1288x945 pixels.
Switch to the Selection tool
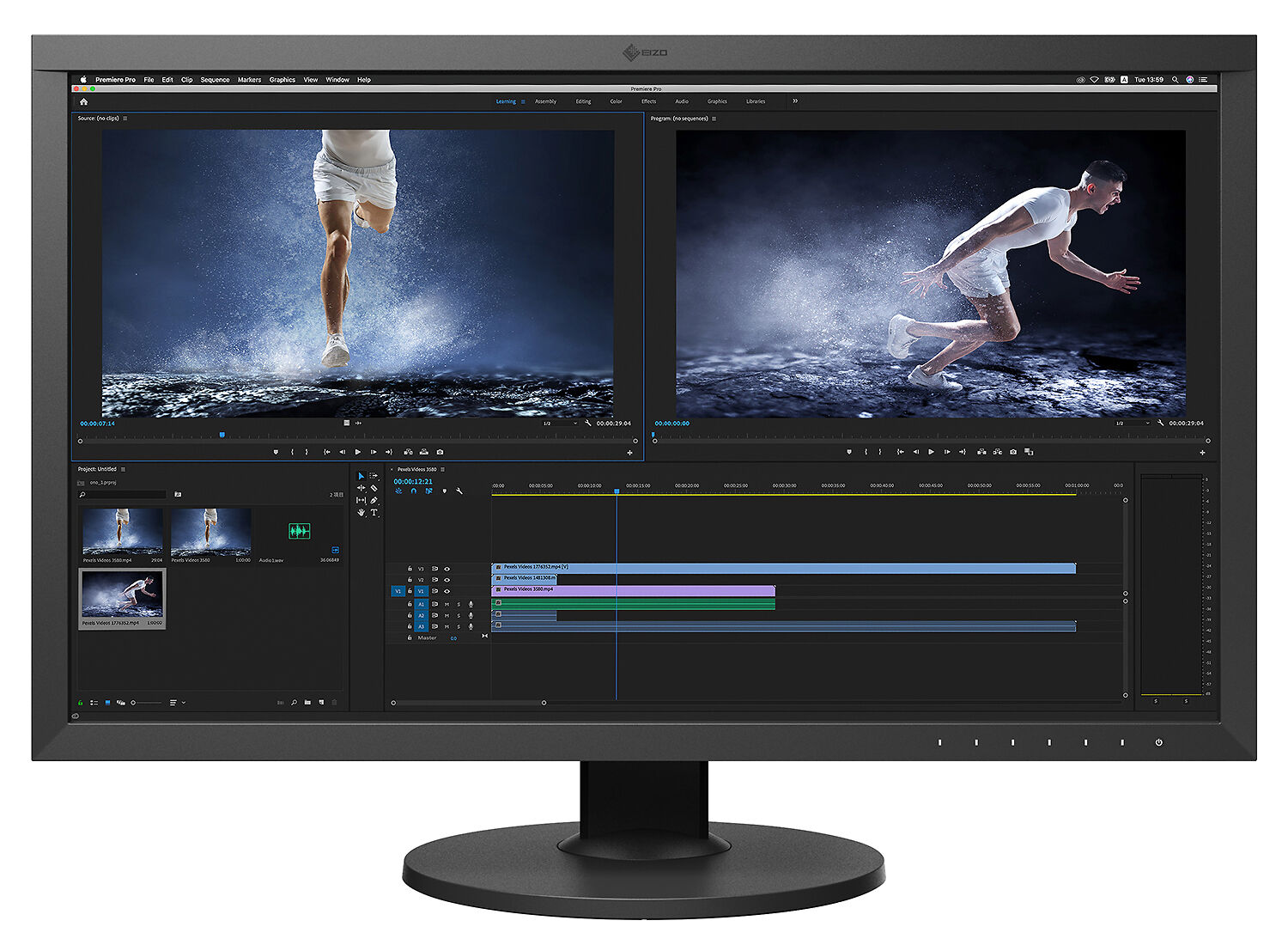361,476
